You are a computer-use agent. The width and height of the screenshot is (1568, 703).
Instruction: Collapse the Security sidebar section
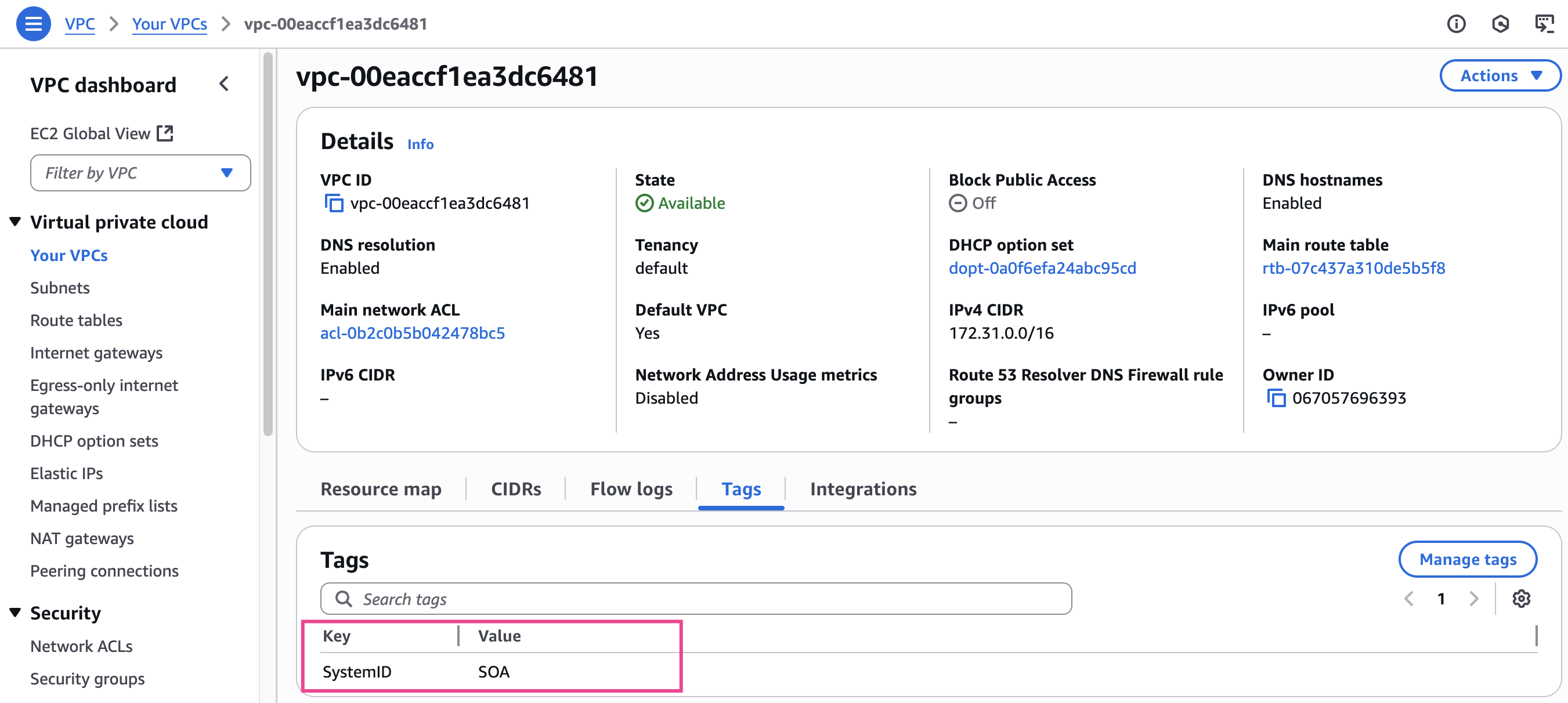[x=15, y=613]
